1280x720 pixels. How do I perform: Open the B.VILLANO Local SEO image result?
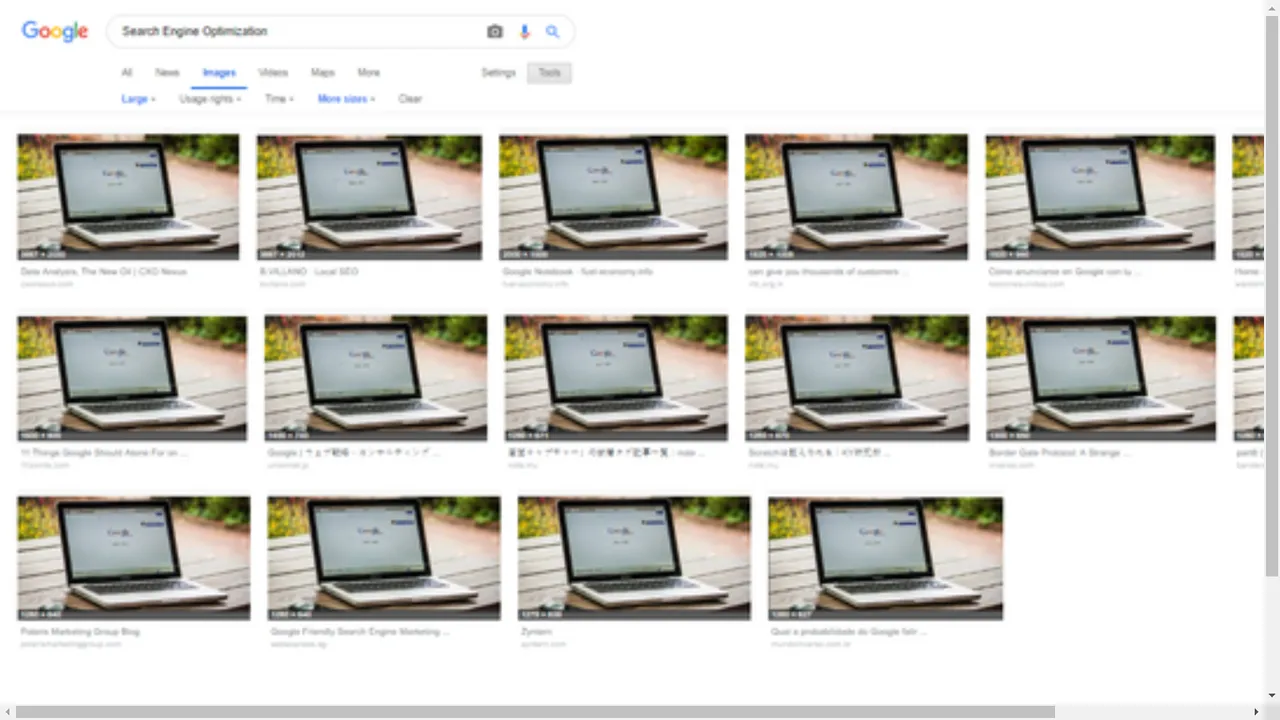click(369, 197)
